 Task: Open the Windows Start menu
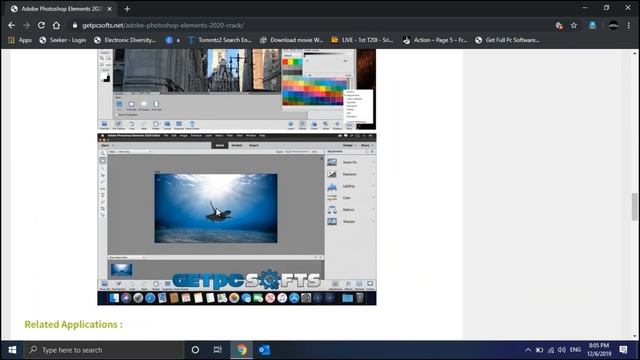12,350
